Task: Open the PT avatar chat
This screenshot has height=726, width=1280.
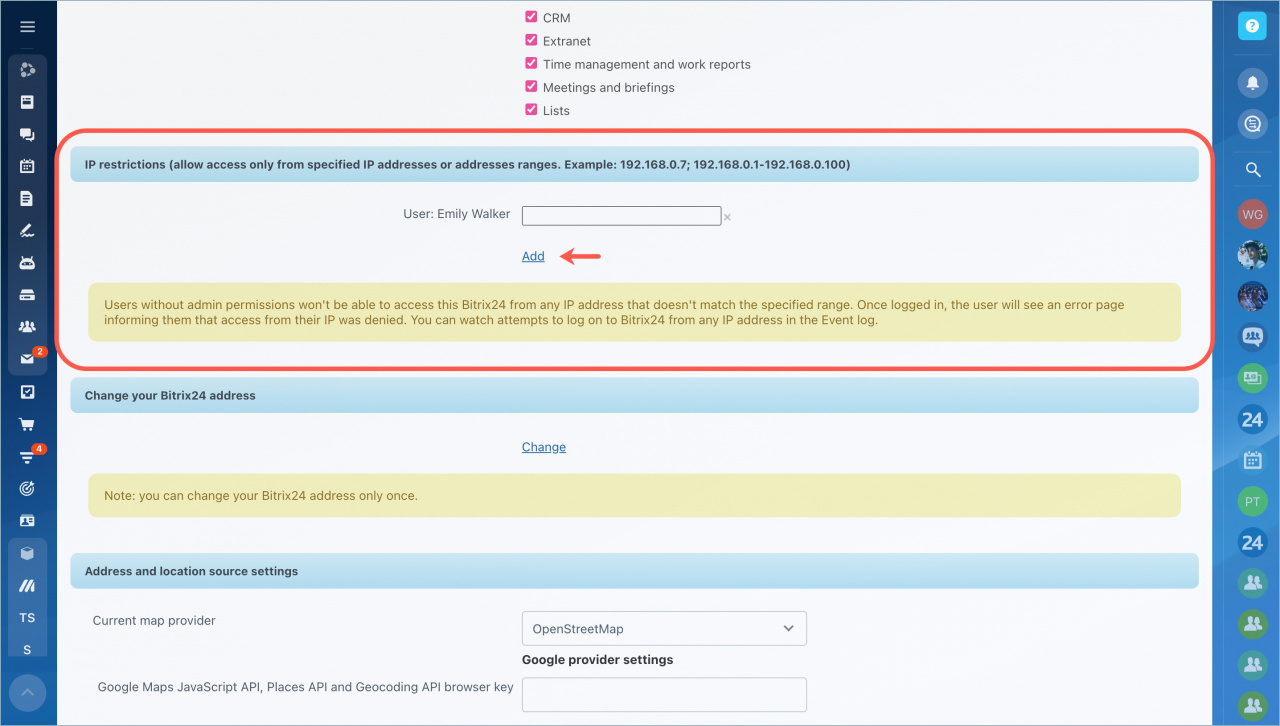Action: [1252, 501]
